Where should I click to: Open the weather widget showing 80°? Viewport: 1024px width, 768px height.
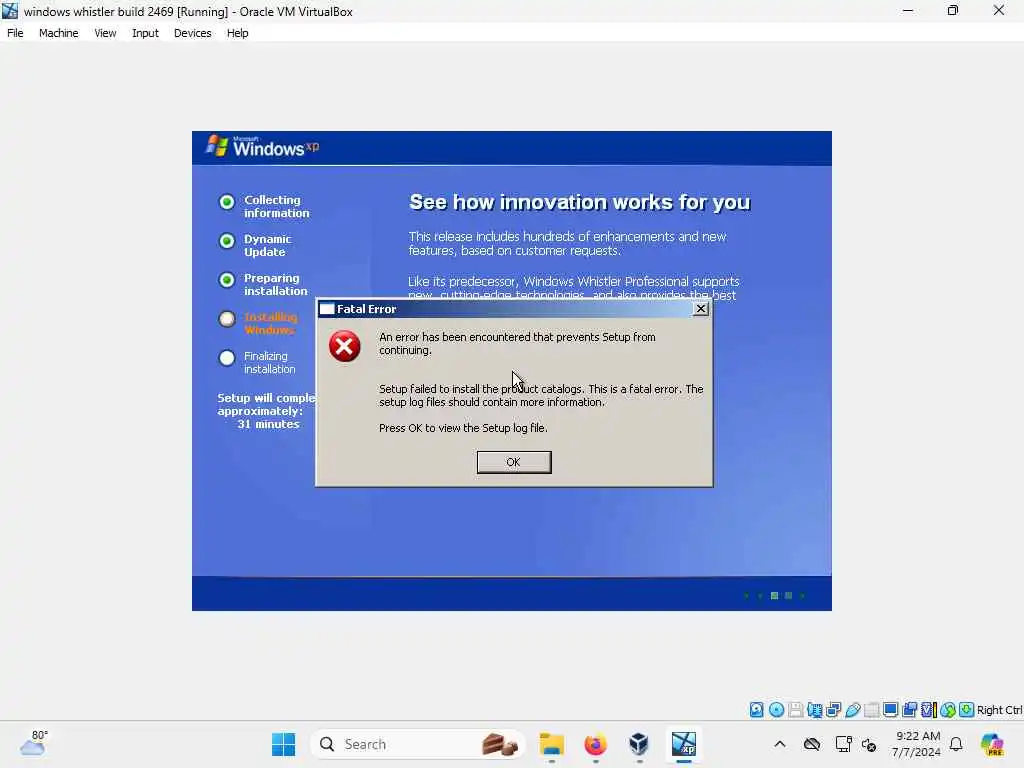click(34, 743)
